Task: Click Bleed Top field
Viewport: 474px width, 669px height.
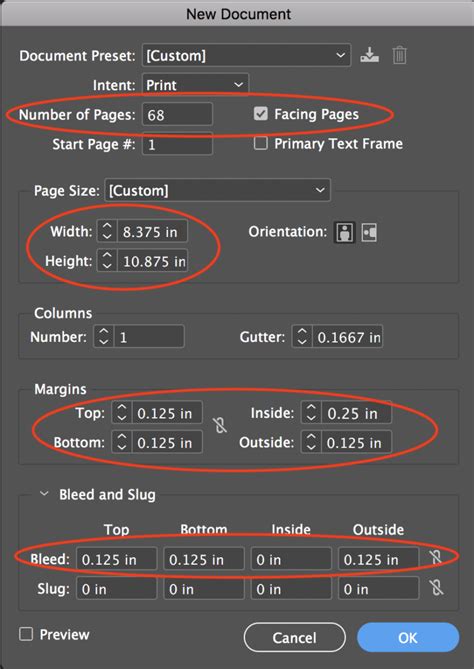Action: pyautogui.click(x=116, y=559)
